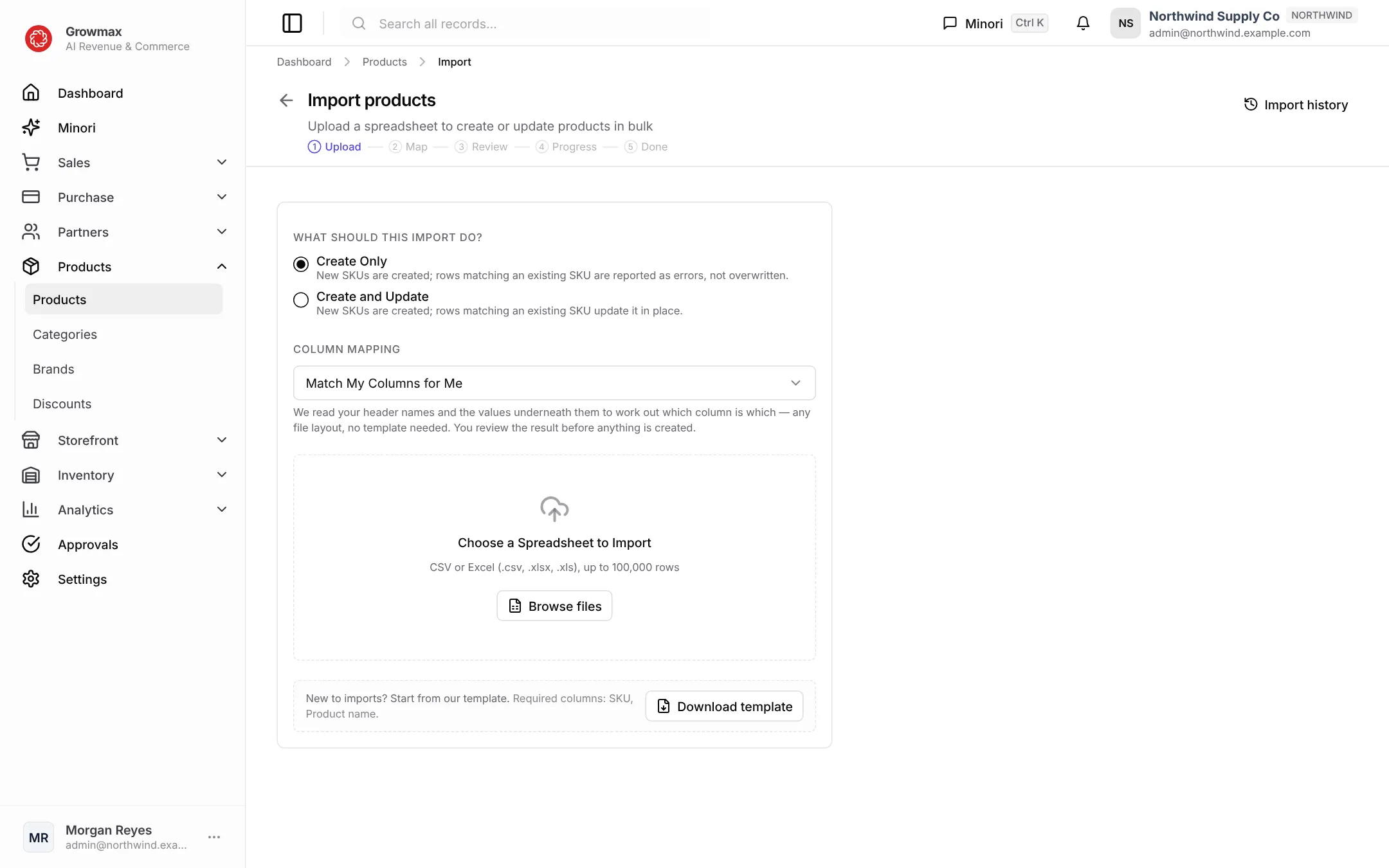Click the search magnifier icon

[359, 24]
